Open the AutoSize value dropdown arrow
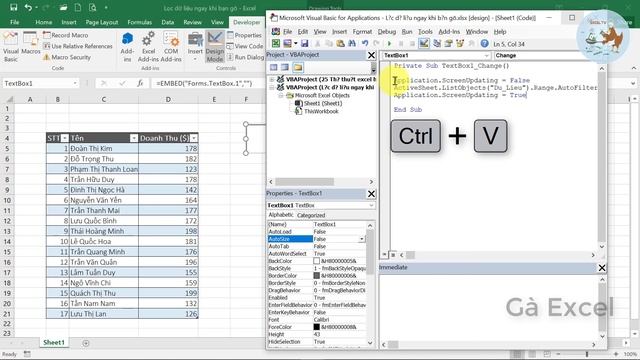The width and height of the screenshot is (640, 360). pos(362,239)
